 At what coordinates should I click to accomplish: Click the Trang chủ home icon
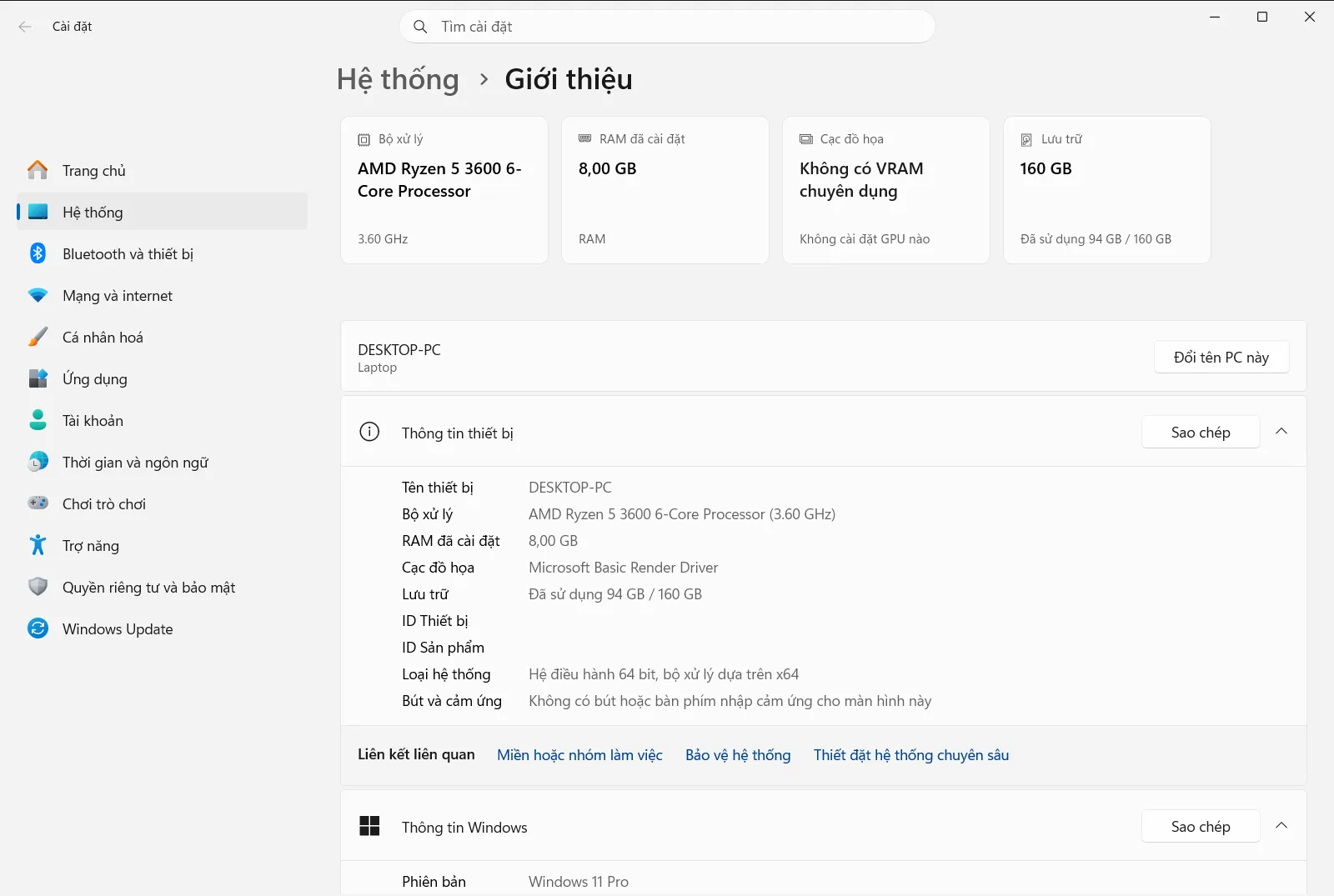tap(38, 170)
